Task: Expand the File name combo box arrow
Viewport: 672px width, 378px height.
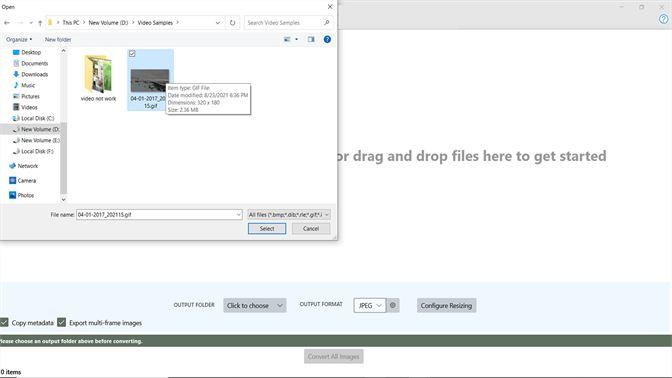Action: (x=239, y=215)
